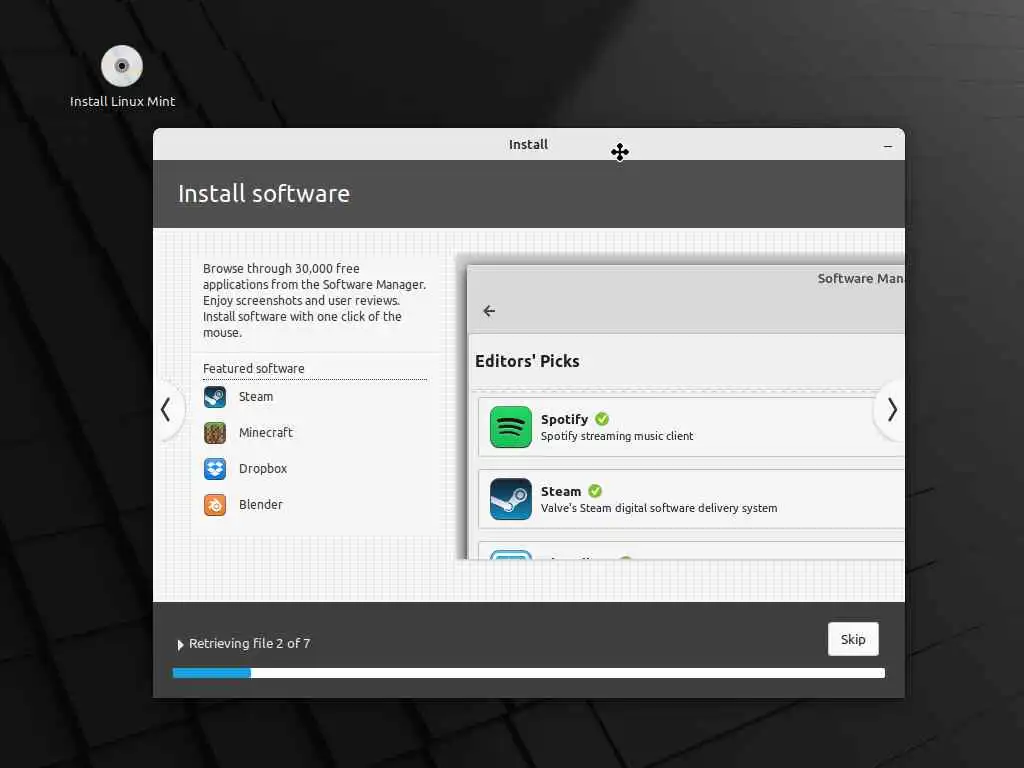Minimize the Install window
Image resolution: width=1024 pixels, height=768 pixels.
coord(888,146)
